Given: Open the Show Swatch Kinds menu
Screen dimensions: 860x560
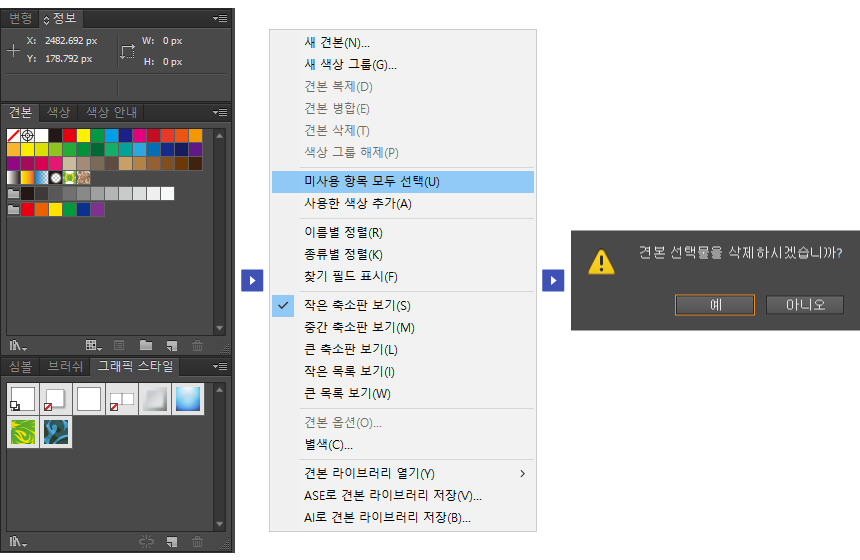Looking at the screenshot, I should coord(94,346).
